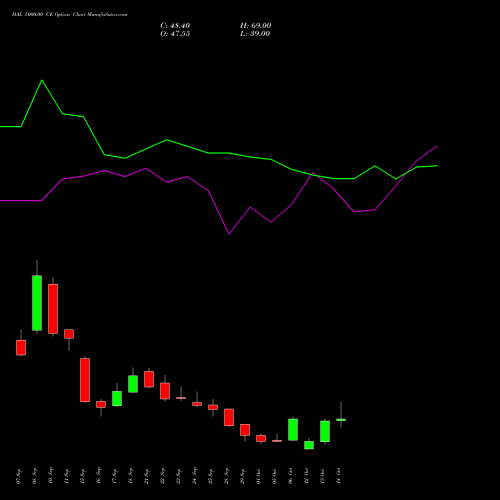
Task: Select the 29 Sep date label
Action: tap(243, 476)
